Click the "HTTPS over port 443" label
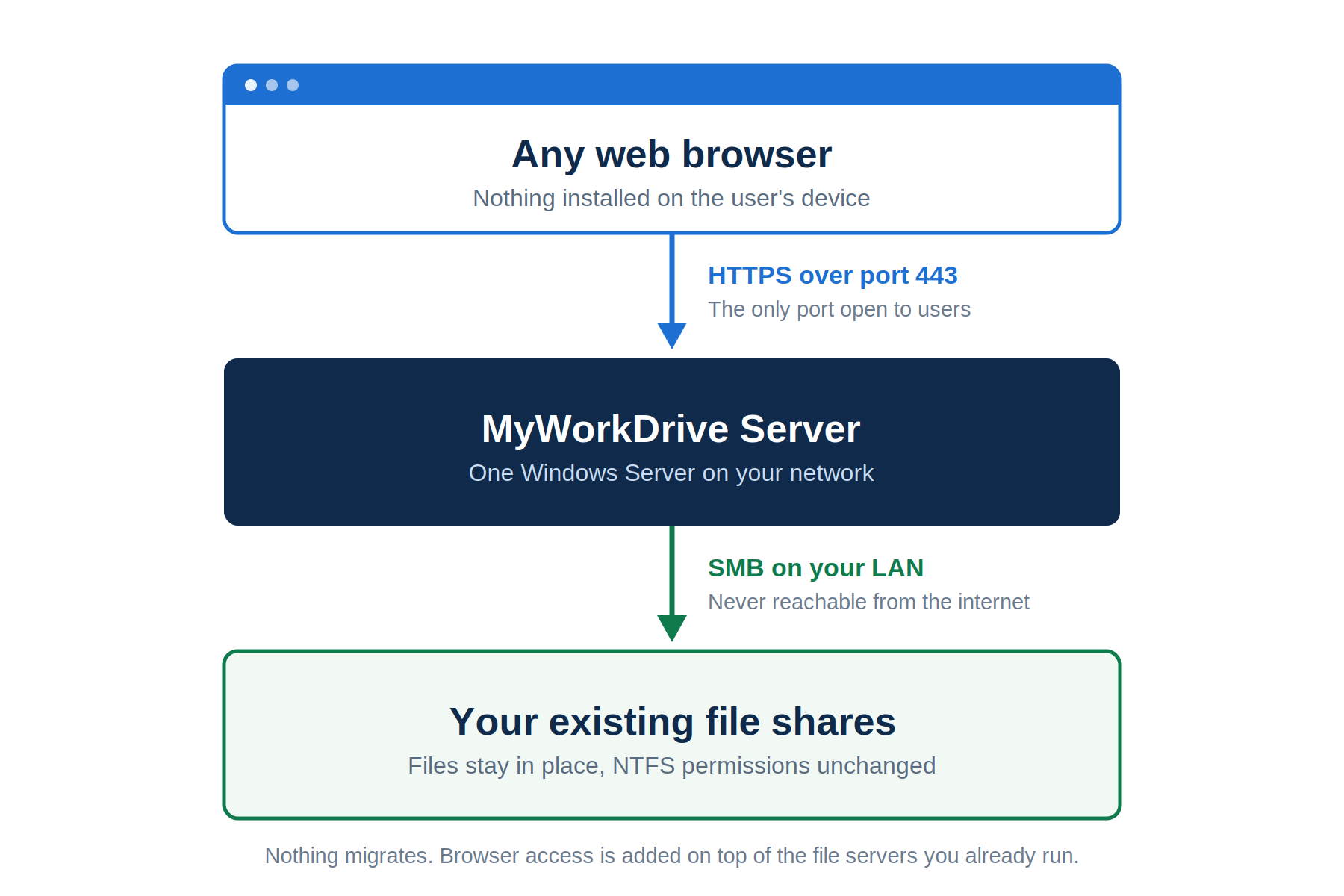 (833, 276)
